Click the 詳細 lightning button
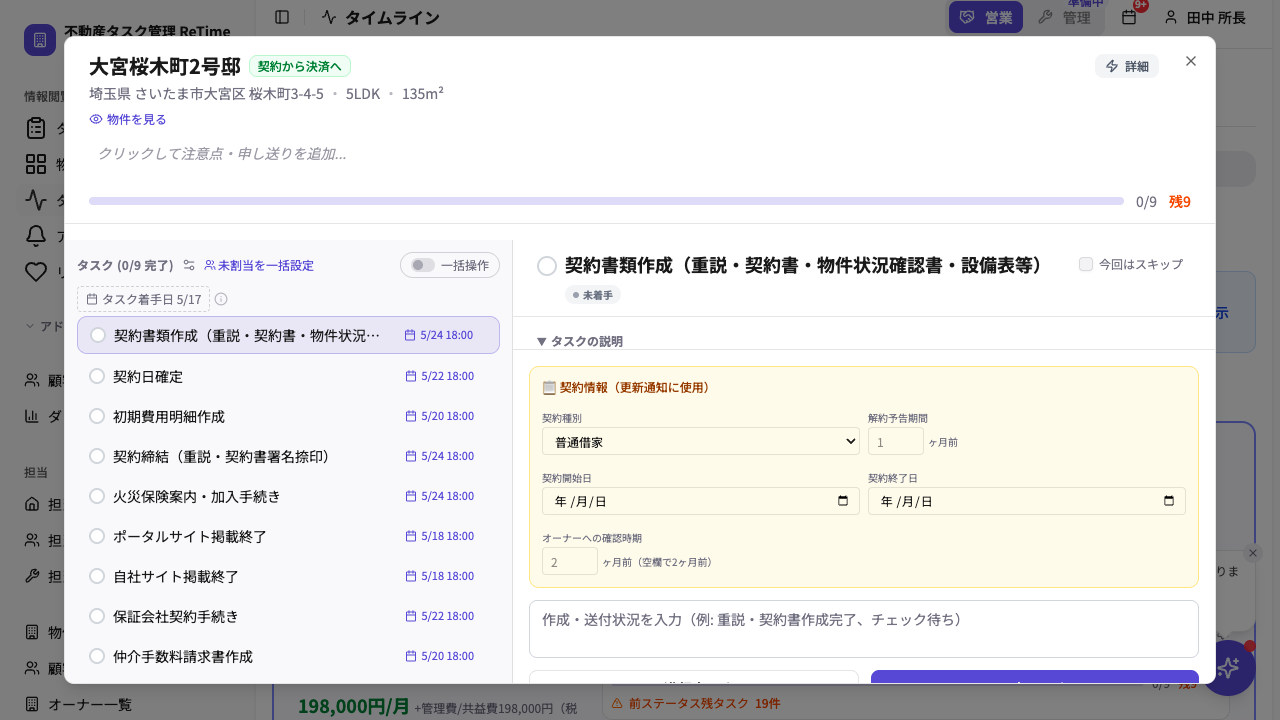The width and height of the screenshot is (1280, 720). (x=1127, y=66)
